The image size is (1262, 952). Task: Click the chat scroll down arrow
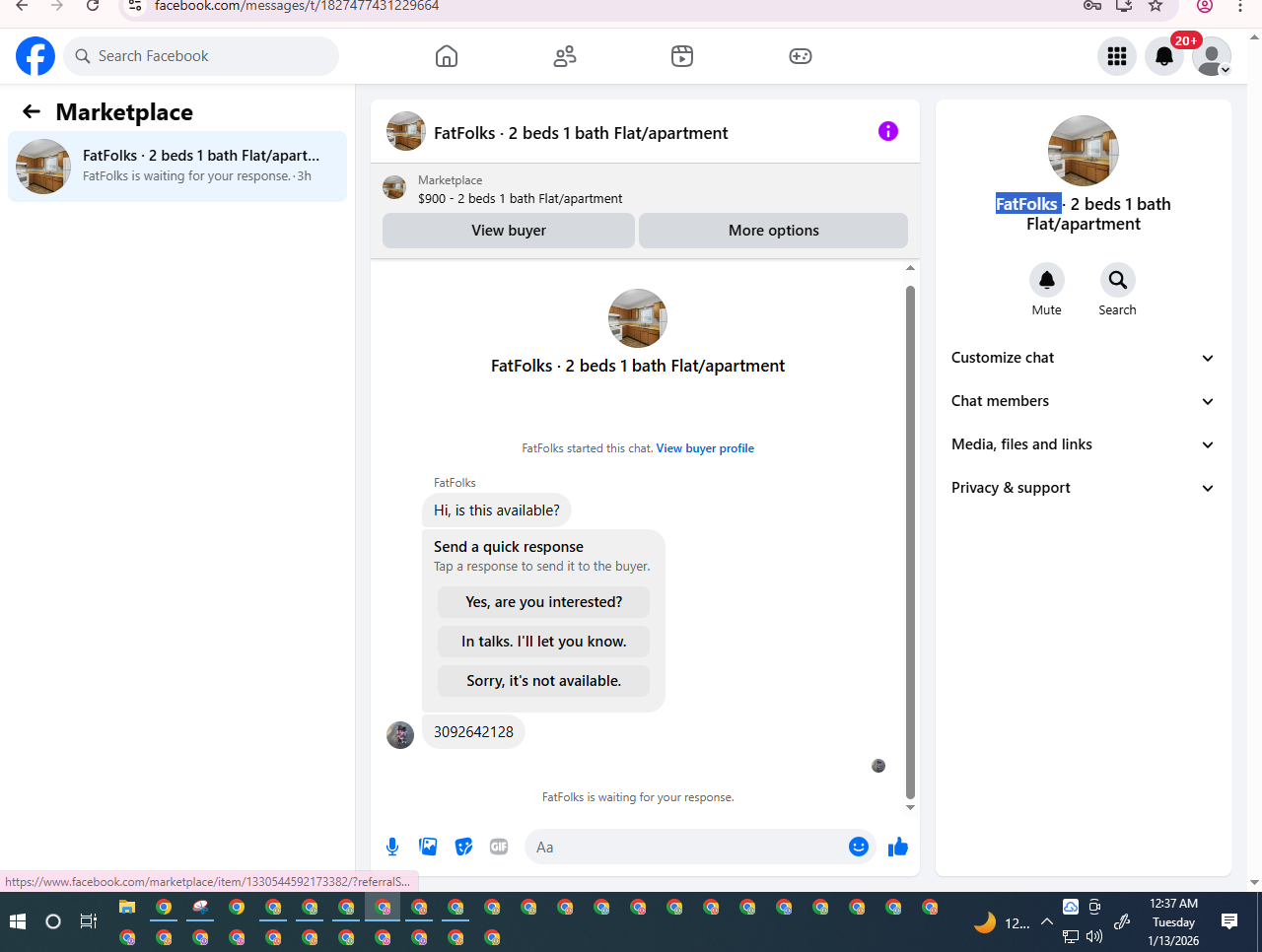[910, 807]
